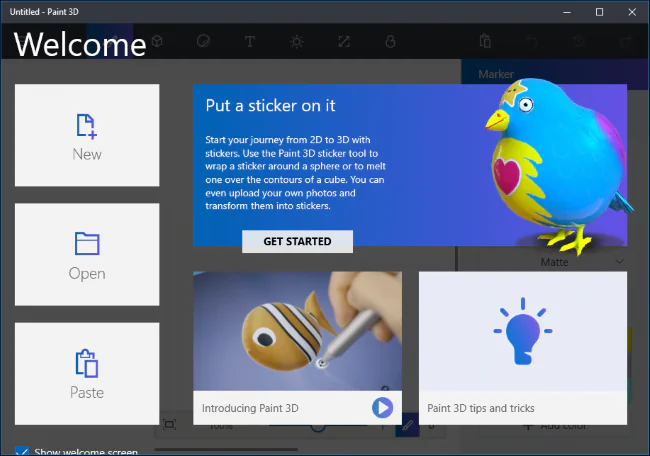The width and height of the screenshot is (650, 456).
Task: Toggle the Show welcome screen checkbox
Action: (x=22, y=450)
